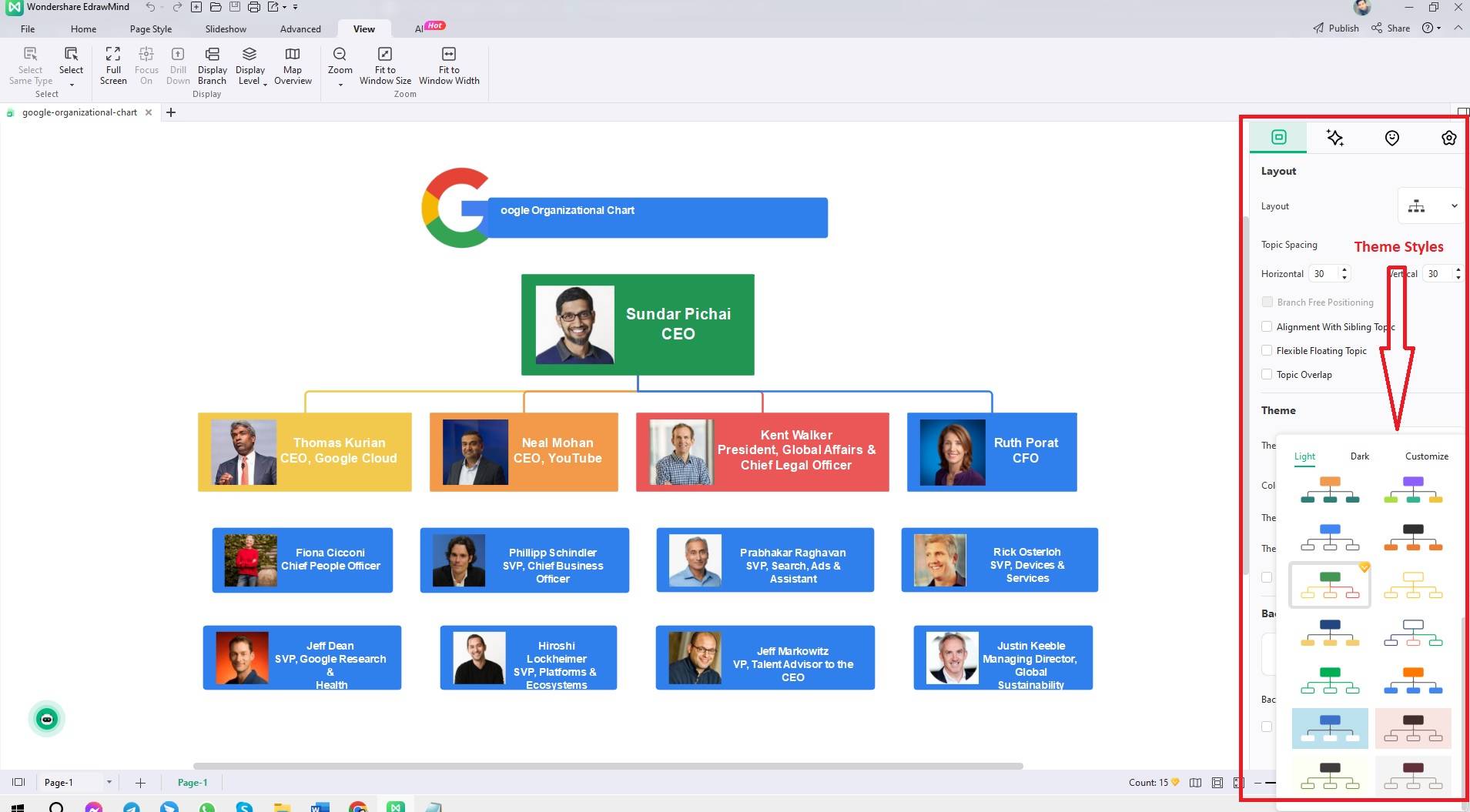Screen dimensions: 1470x812
Task: Choose the pink background theme thumbnail
Action: coord(1413,728)
